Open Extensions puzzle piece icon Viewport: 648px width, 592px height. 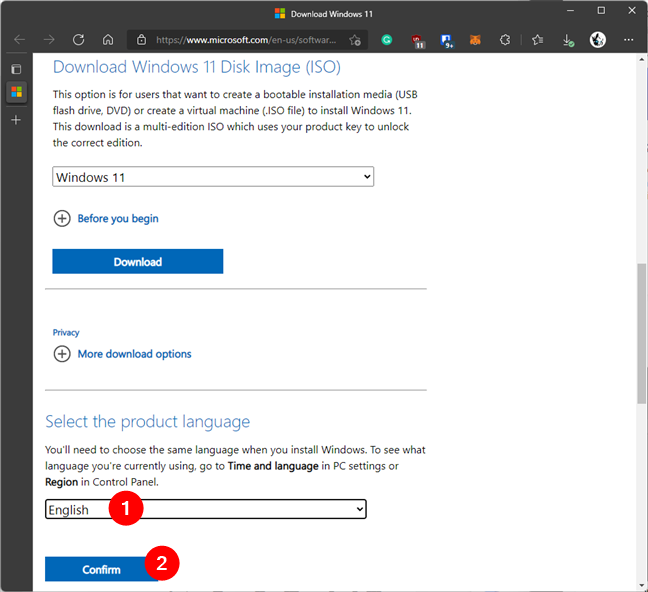505,40
